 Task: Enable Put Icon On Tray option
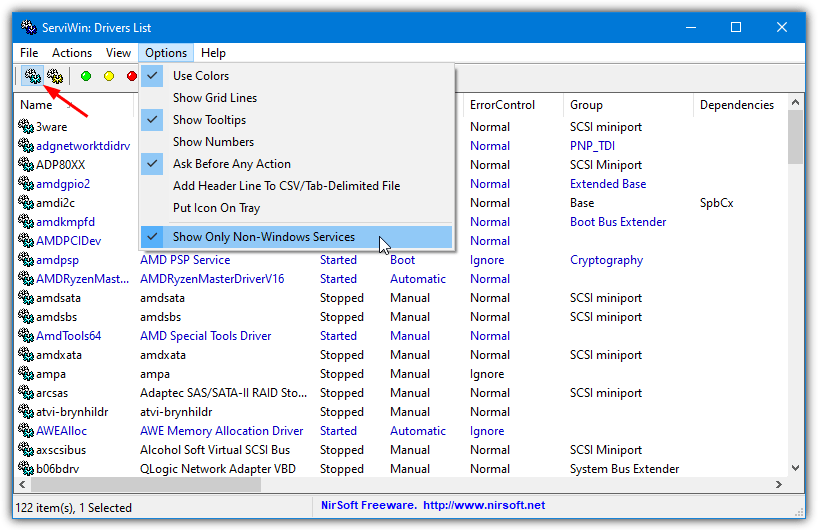pyautogui.click(x=296, y=208)
